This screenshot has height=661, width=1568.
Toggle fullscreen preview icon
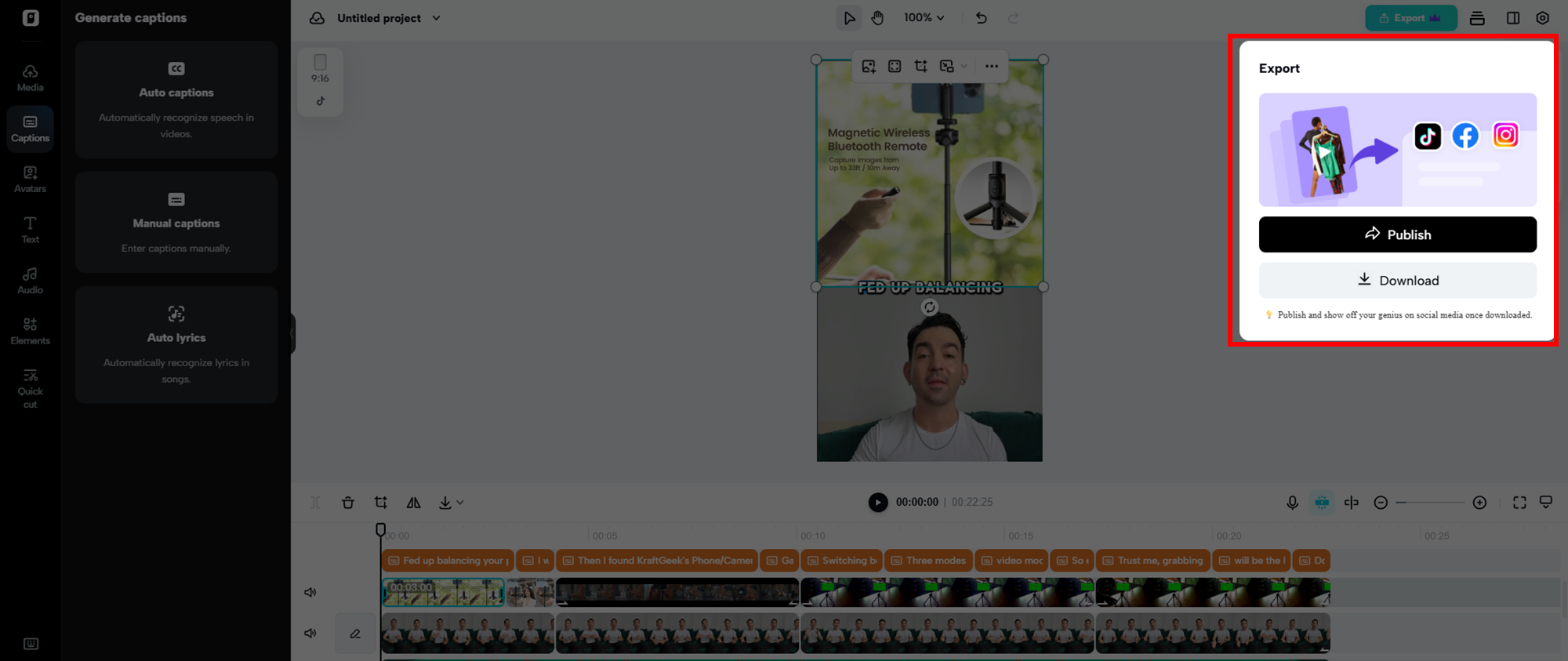pyautogui.click(x=1519, y=503)
